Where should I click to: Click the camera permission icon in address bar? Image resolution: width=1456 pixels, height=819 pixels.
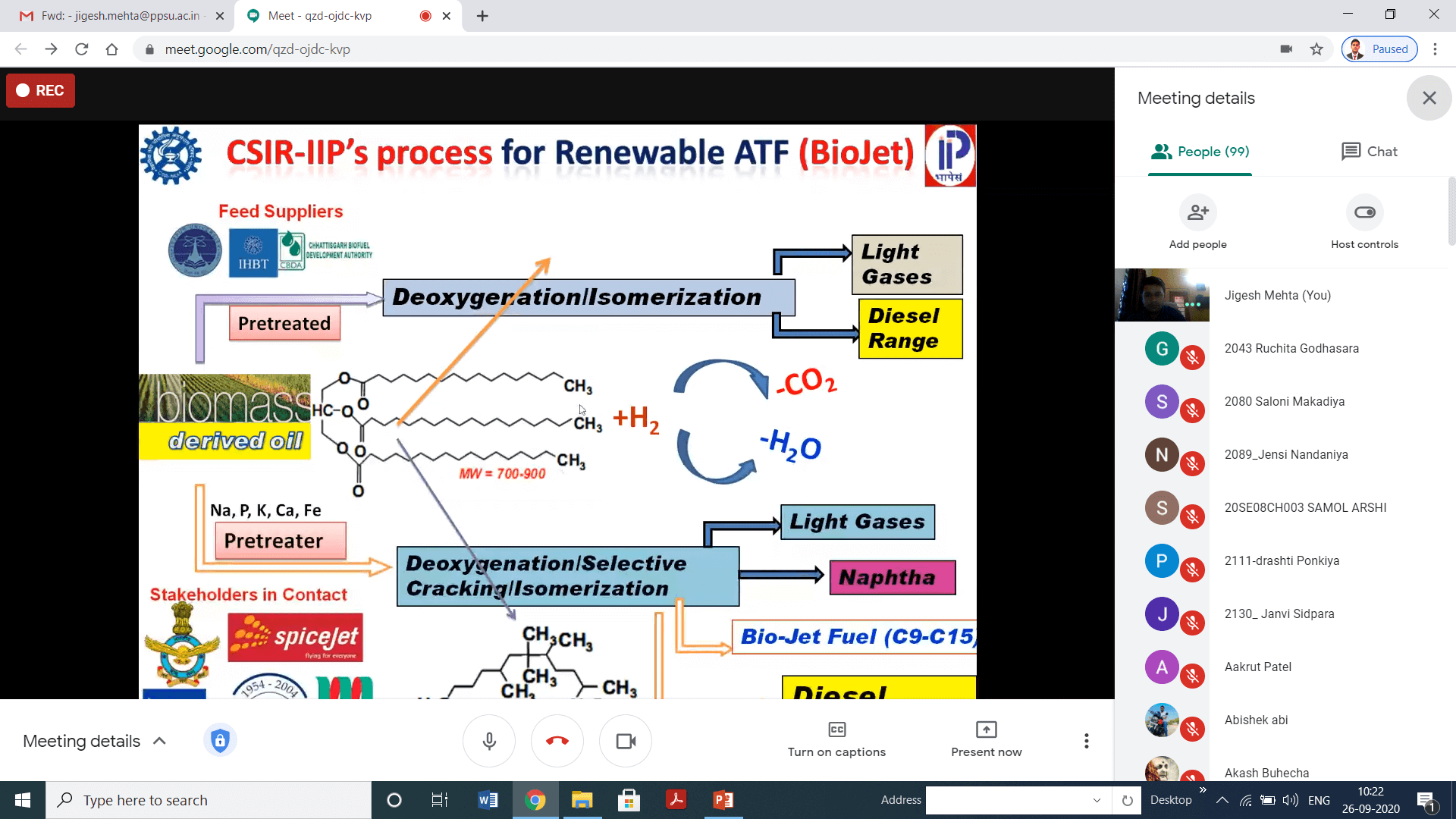[1286, 49]
